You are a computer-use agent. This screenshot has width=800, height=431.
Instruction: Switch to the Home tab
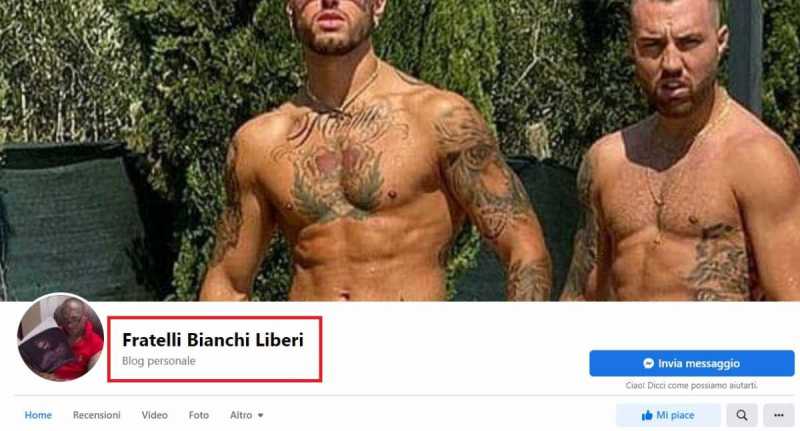click(x=38, y=415)
